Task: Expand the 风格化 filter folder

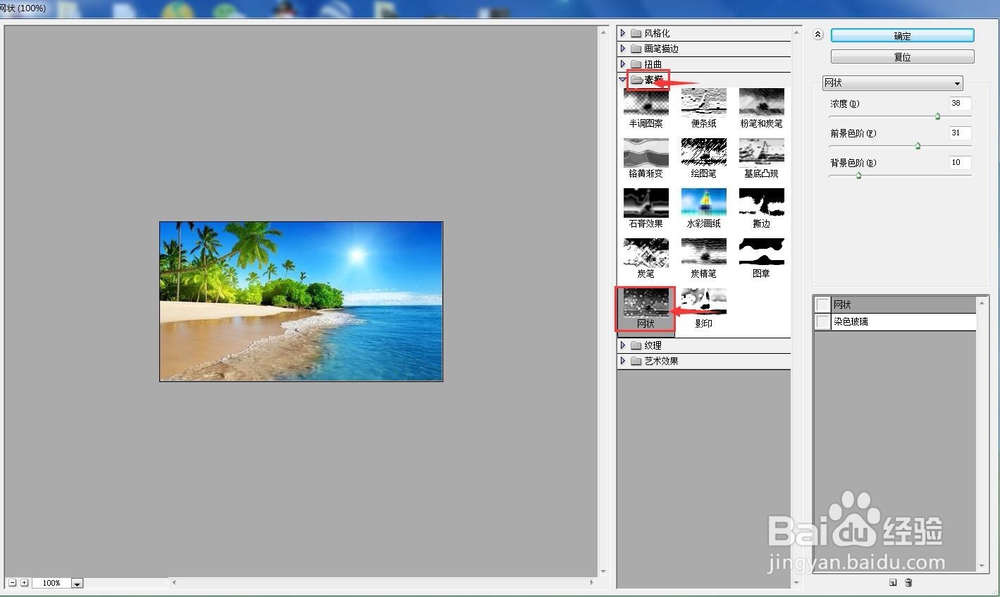Action: (x=622, y=33)
